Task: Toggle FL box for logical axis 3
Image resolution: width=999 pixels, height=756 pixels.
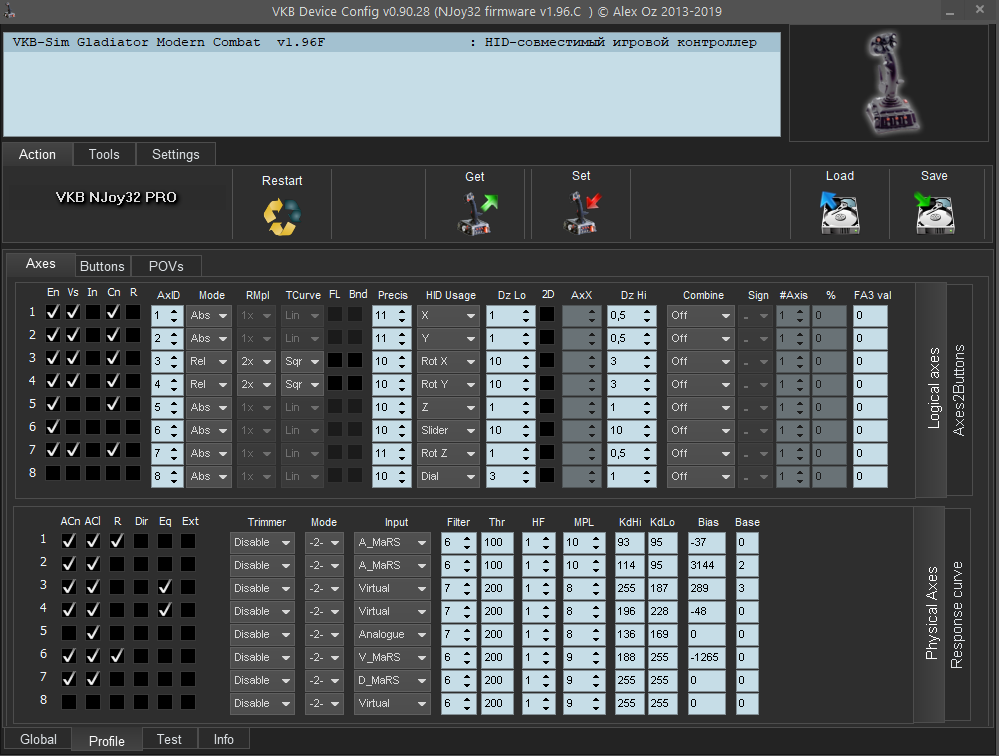Action: 334,360
